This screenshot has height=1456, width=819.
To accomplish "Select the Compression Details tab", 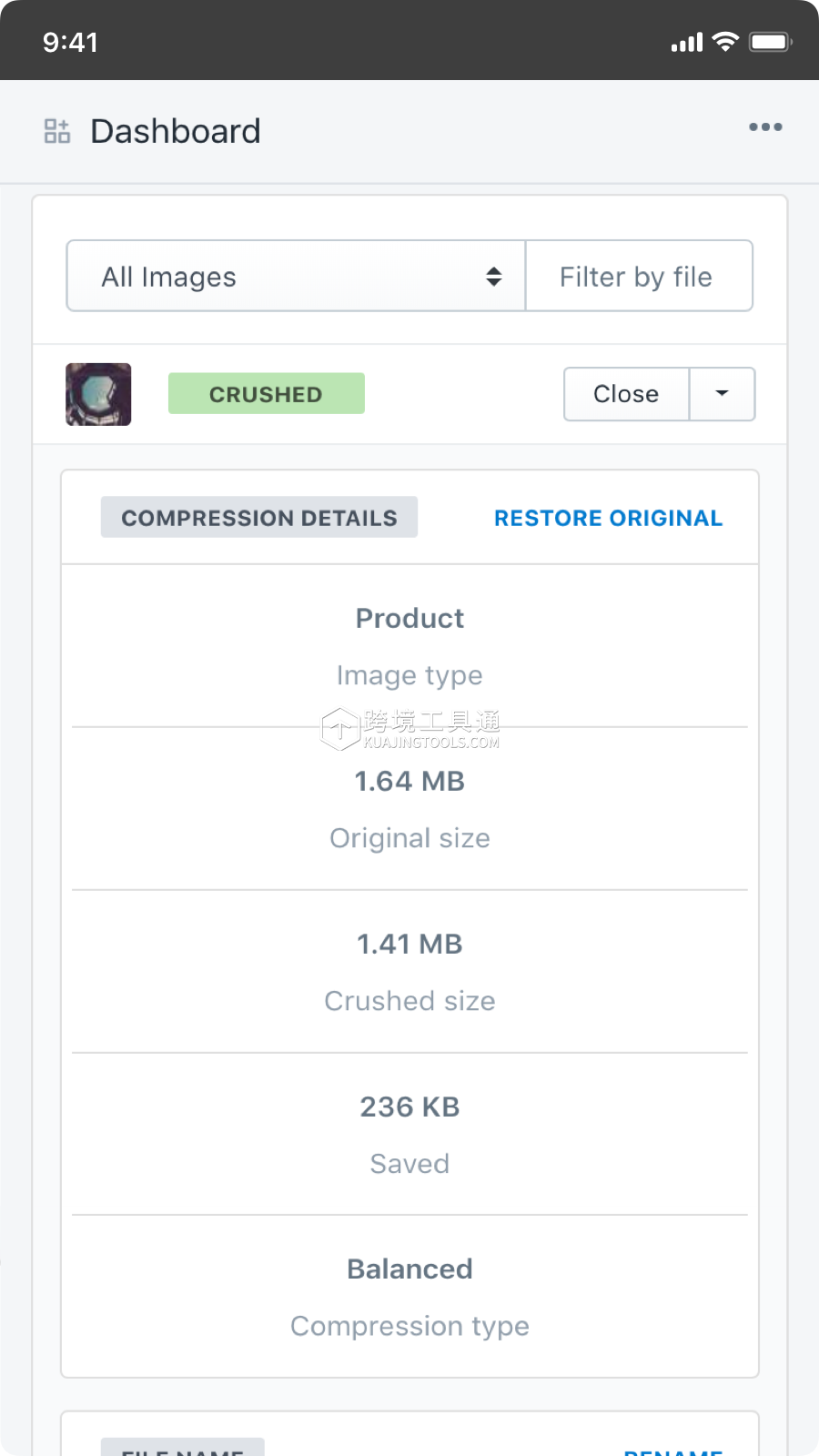I will point(259,518).
